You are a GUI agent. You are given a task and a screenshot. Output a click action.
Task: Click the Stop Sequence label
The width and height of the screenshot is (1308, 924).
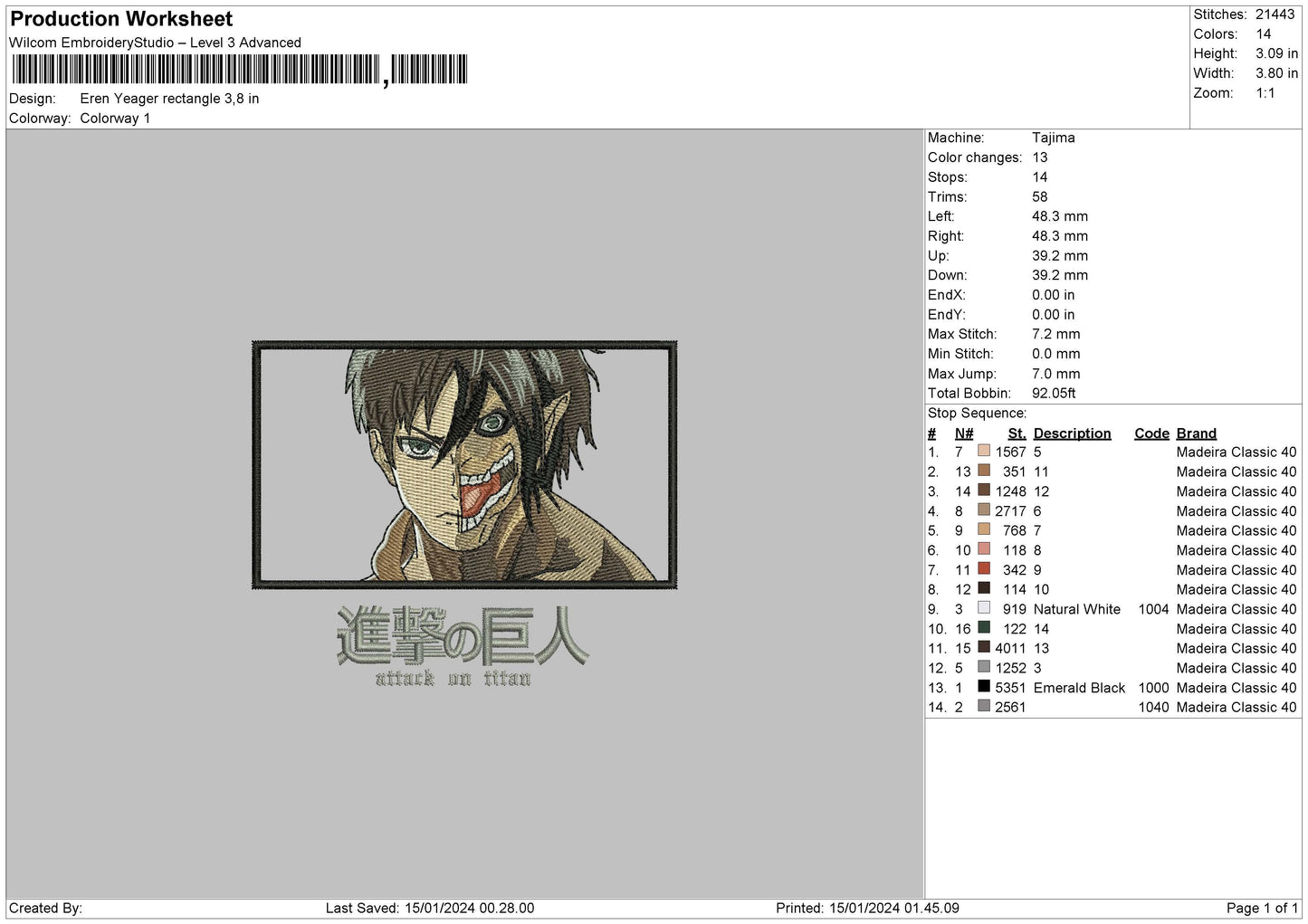(977, 414)
